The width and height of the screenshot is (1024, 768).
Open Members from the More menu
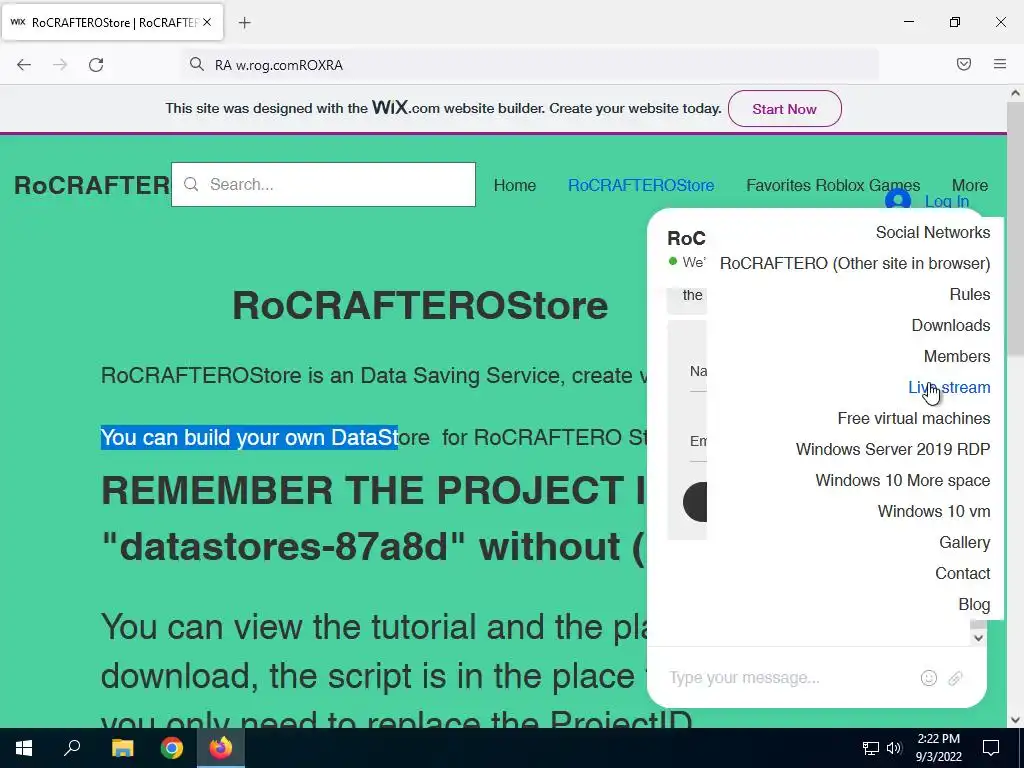[x=957, y=357]
